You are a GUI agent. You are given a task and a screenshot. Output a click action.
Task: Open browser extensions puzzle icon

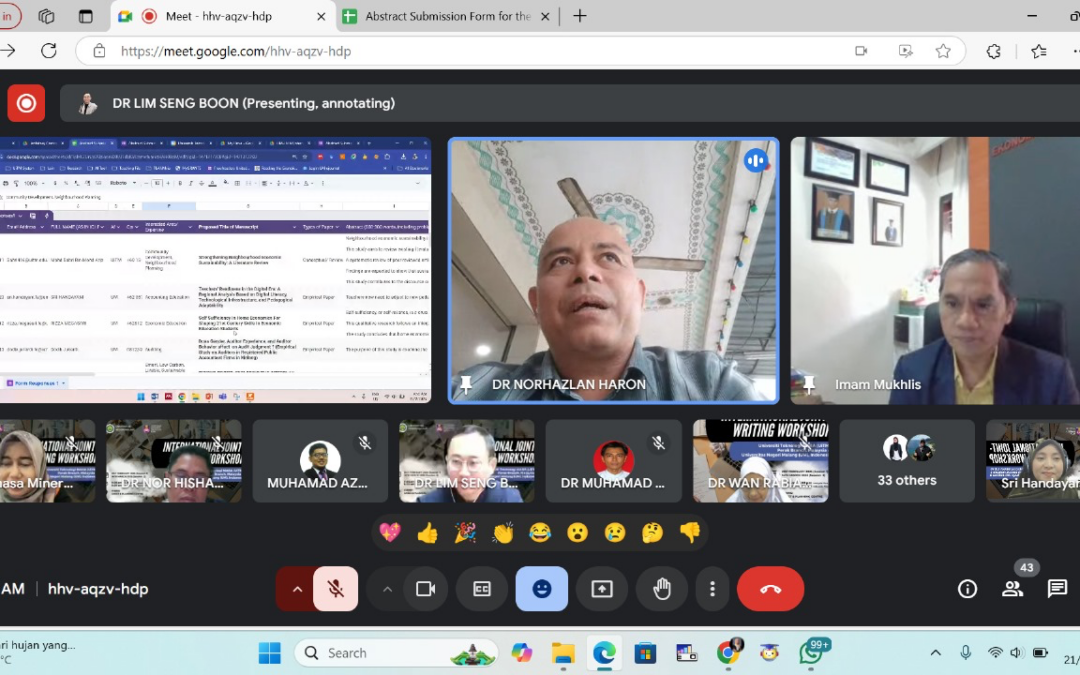[x=994, y=51]
